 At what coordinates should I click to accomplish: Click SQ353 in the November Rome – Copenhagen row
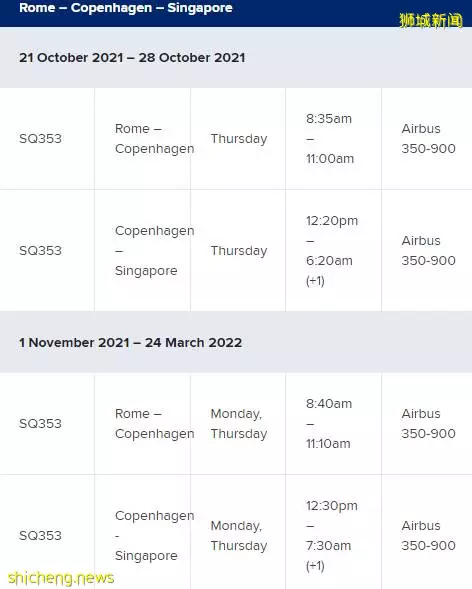[40, 424]
